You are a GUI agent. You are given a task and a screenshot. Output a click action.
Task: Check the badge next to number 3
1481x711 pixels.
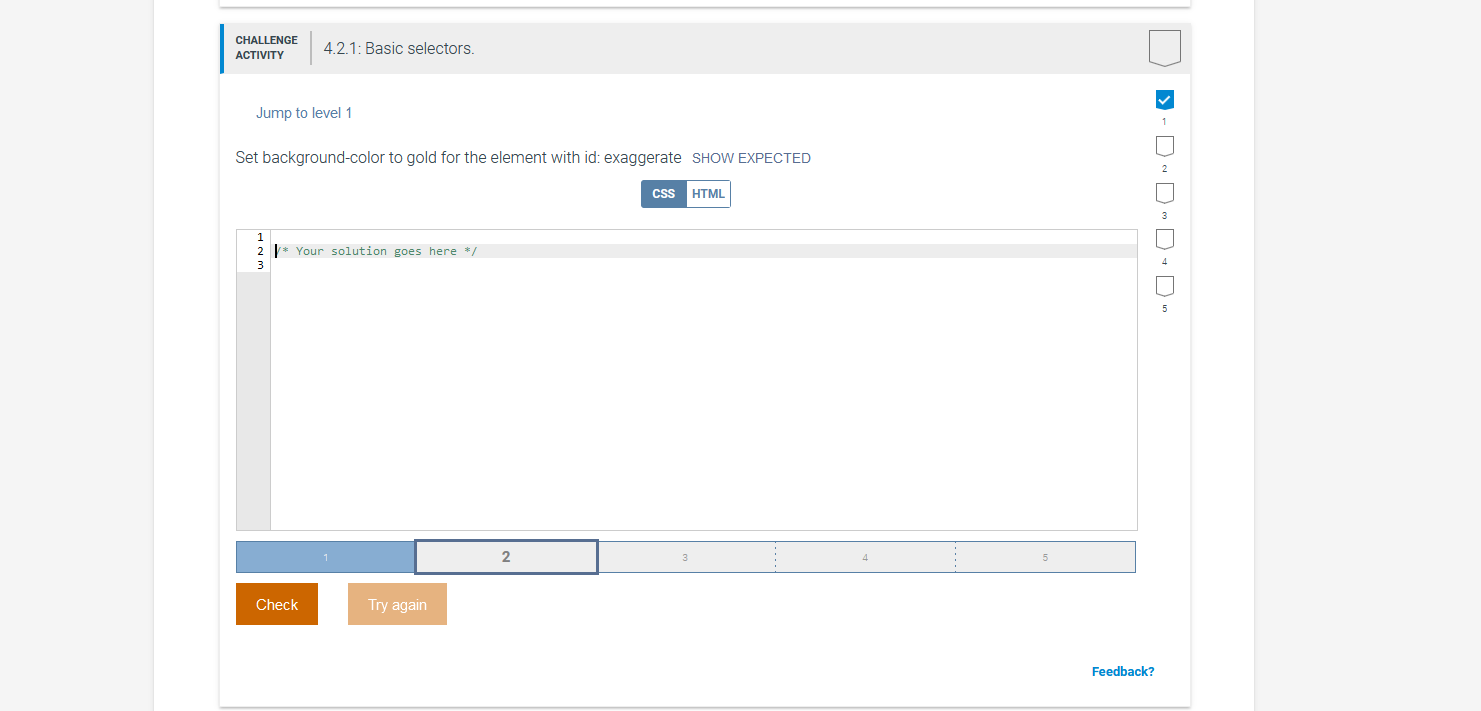pyautogui.click(x=1164, y=192)
